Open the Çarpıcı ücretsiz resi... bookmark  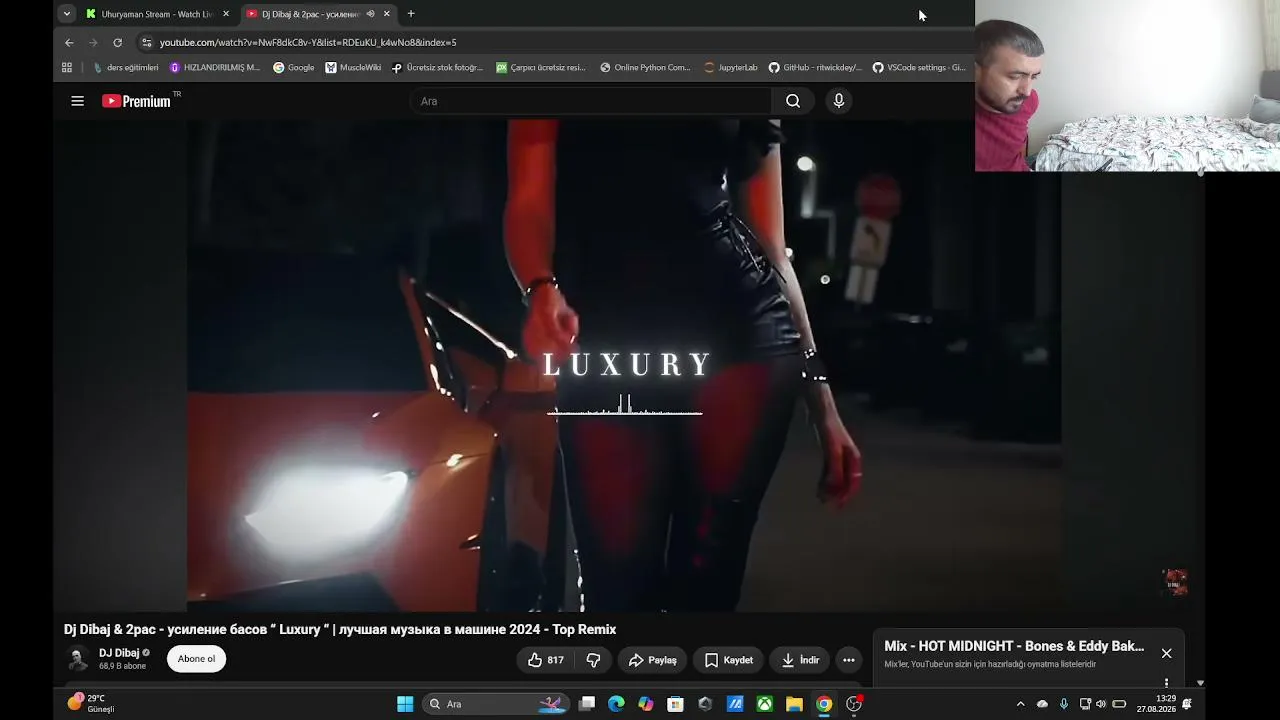[x=541, y=68]
